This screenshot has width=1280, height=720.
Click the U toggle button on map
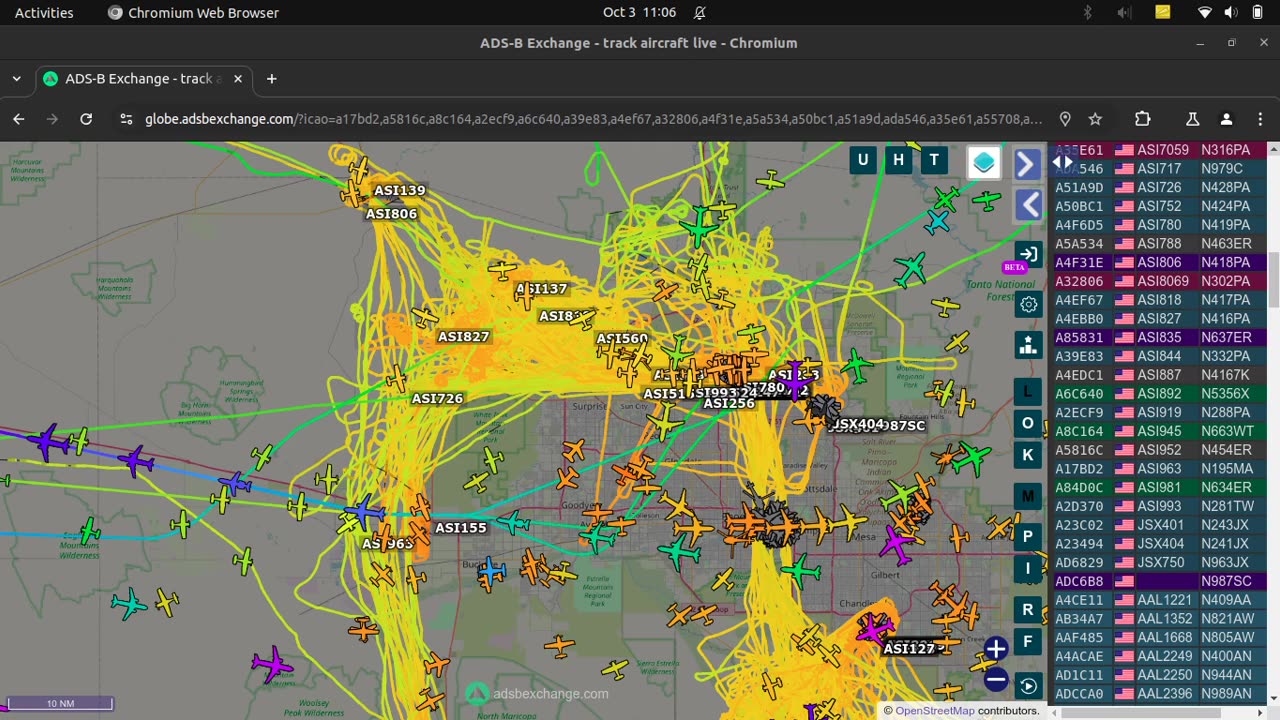pyautogui.click(x=862, y=160)
